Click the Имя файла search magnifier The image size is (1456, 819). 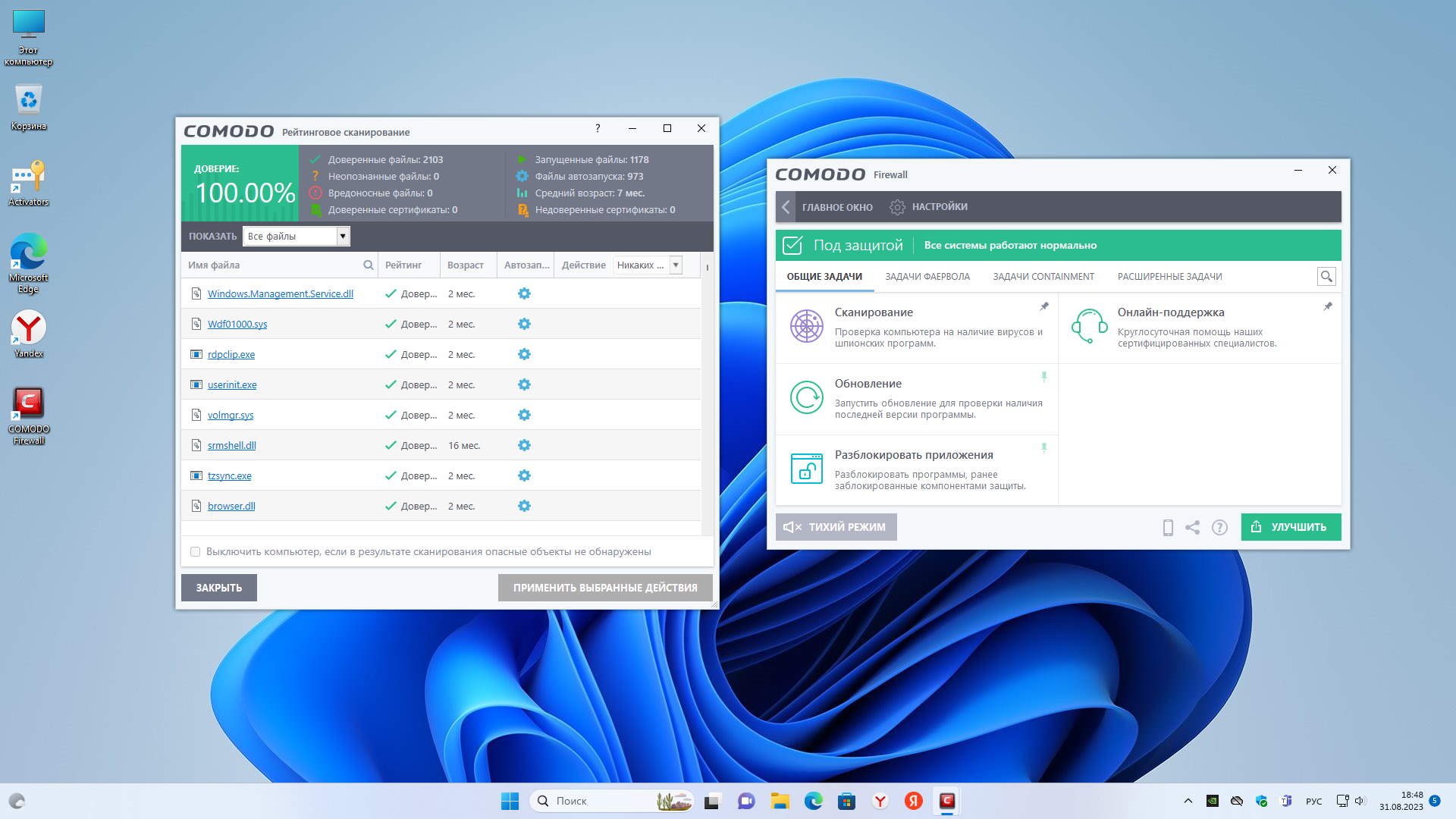369,265
